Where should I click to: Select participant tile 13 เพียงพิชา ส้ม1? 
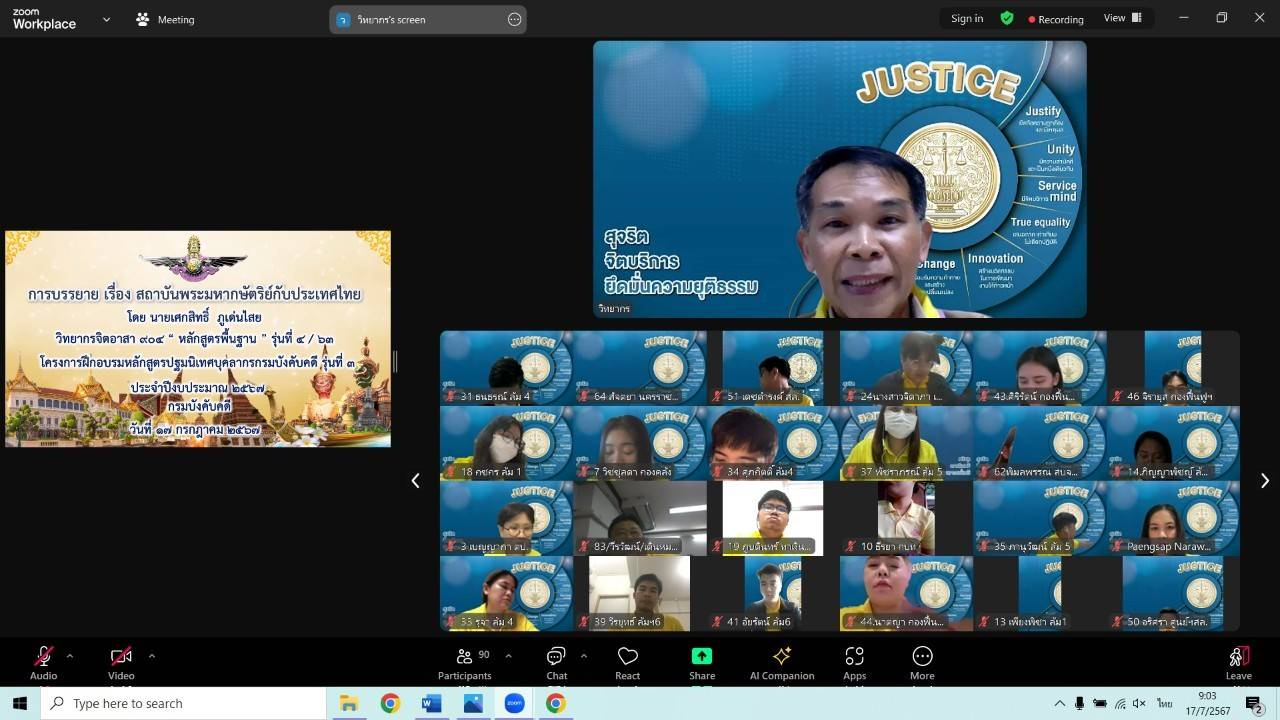1040,593
